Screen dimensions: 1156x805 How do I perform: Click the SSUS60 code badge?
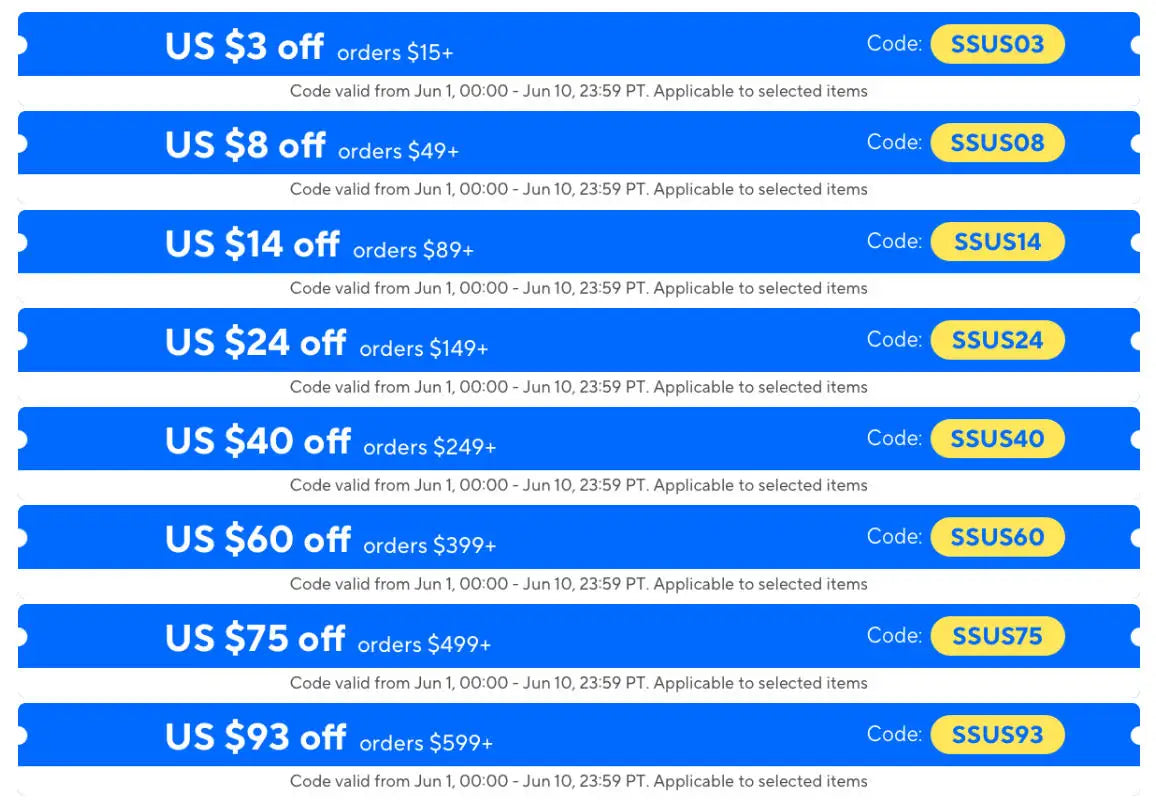[x=997, y=537]
